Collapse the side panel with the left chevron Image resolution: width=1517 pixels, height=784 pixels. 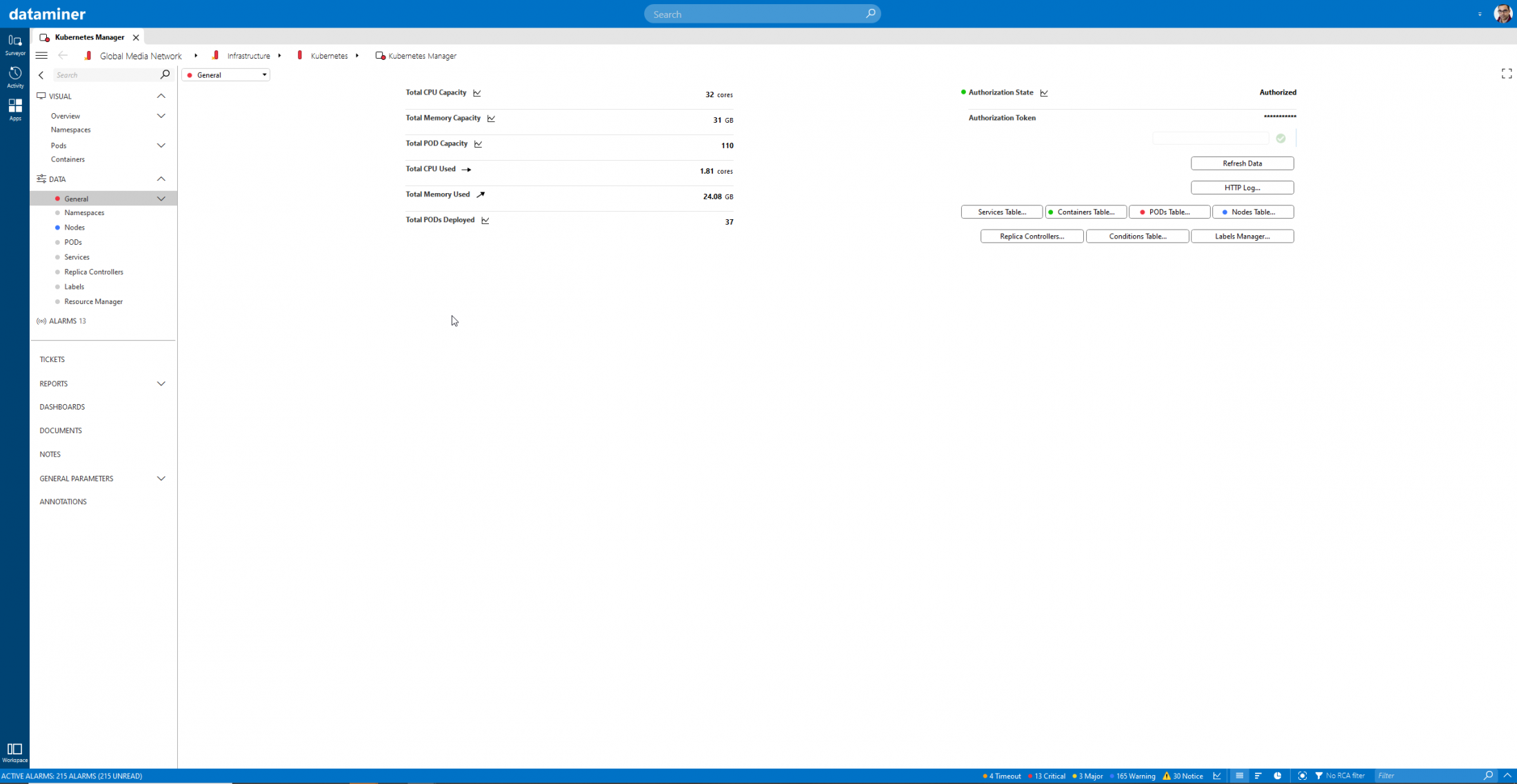(x=41, y=75)
